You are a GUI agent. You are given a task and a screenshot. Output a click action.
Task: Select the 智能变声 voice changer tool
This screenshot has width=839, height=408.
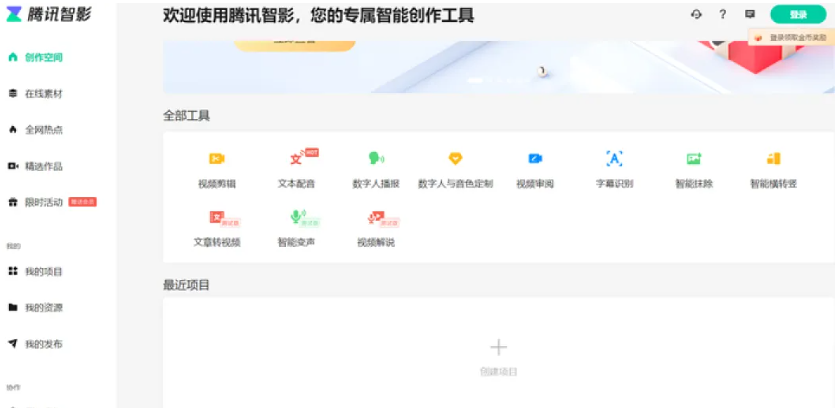[x=297, y=226]
